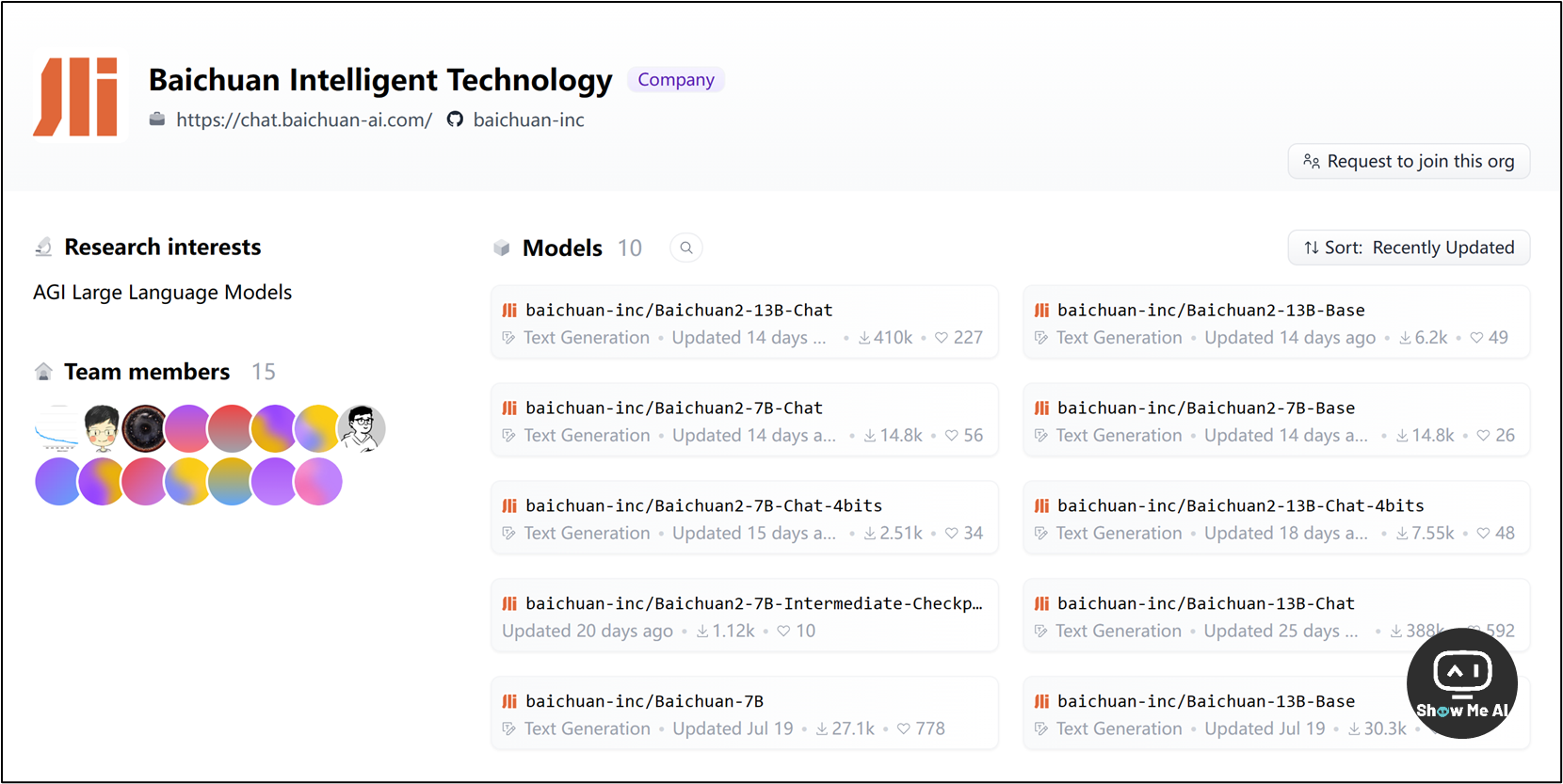This screenshot has width=1563, height=784.
Task: Click heart icon on Baichuan2-13B-Chat-4bits card
Action: 1484,534
